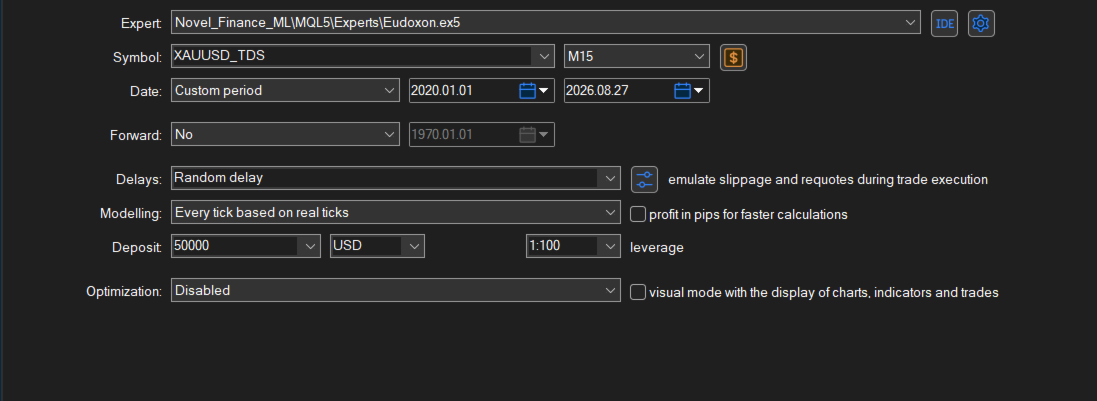Image resolution: width=1097 pixels, height=401 pixels.
Task: Enable visual mode with charts display
Action: 637,292
